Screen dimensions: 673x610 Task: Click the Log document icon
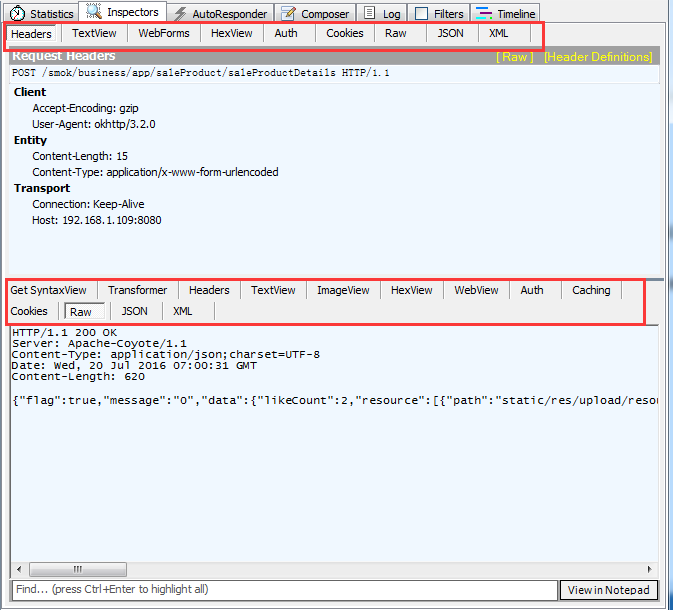coord(370,13)
